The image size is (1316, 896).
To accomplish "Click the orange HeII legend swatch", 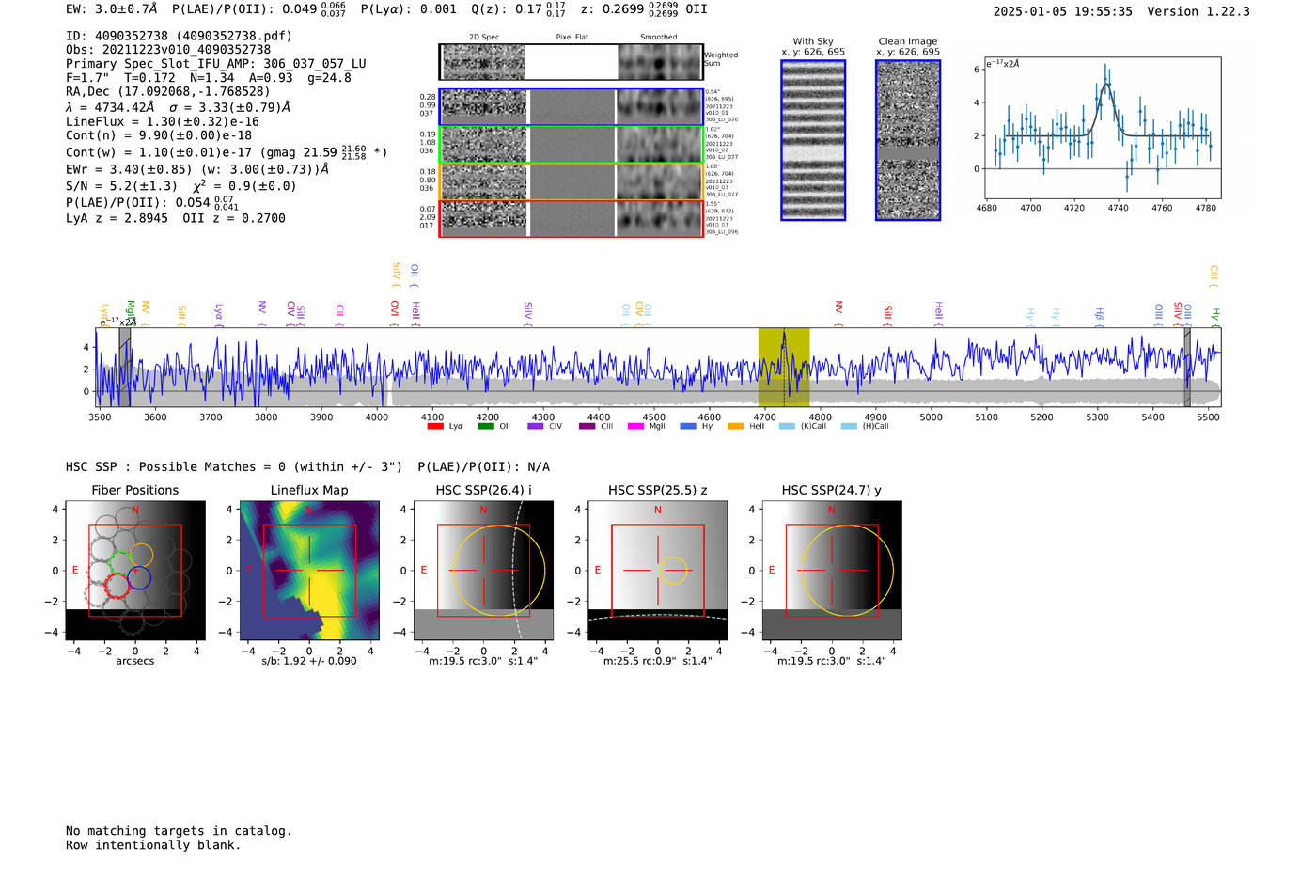I will (736, 426).
